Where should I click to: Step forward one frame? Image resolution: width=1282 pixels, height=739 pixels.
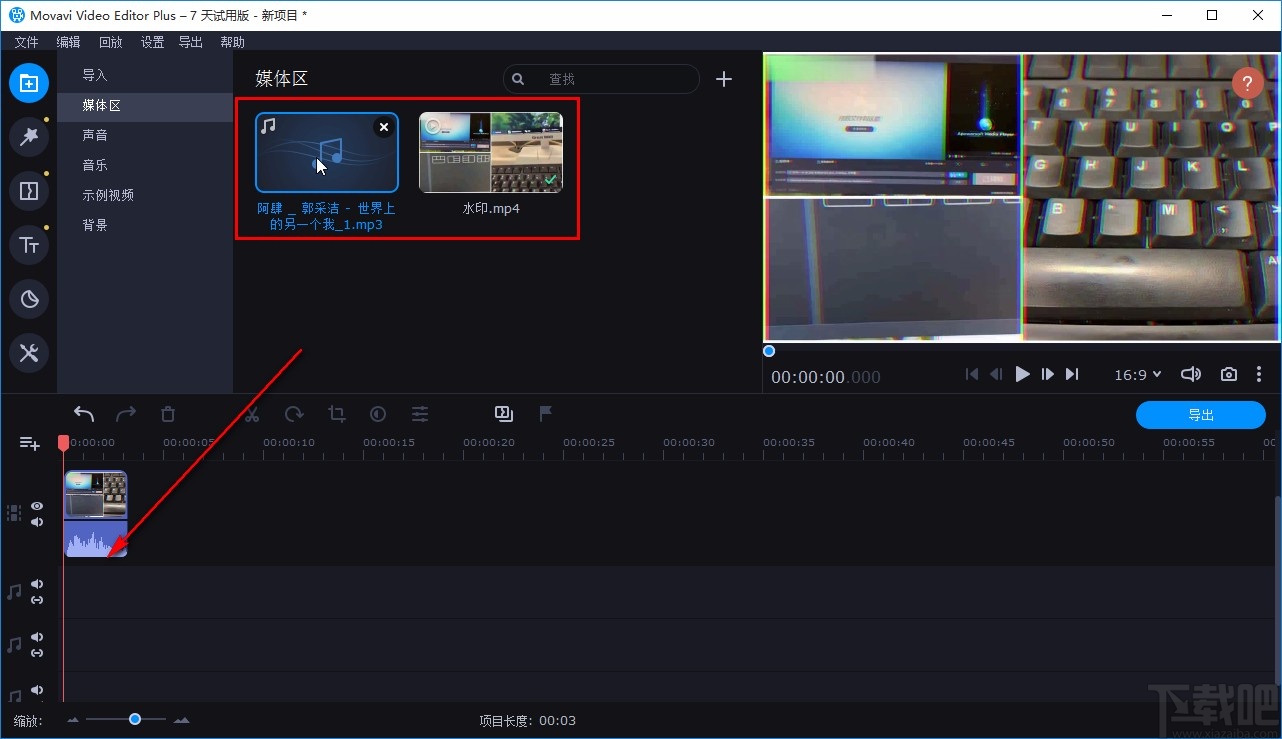coord(1047,374)
